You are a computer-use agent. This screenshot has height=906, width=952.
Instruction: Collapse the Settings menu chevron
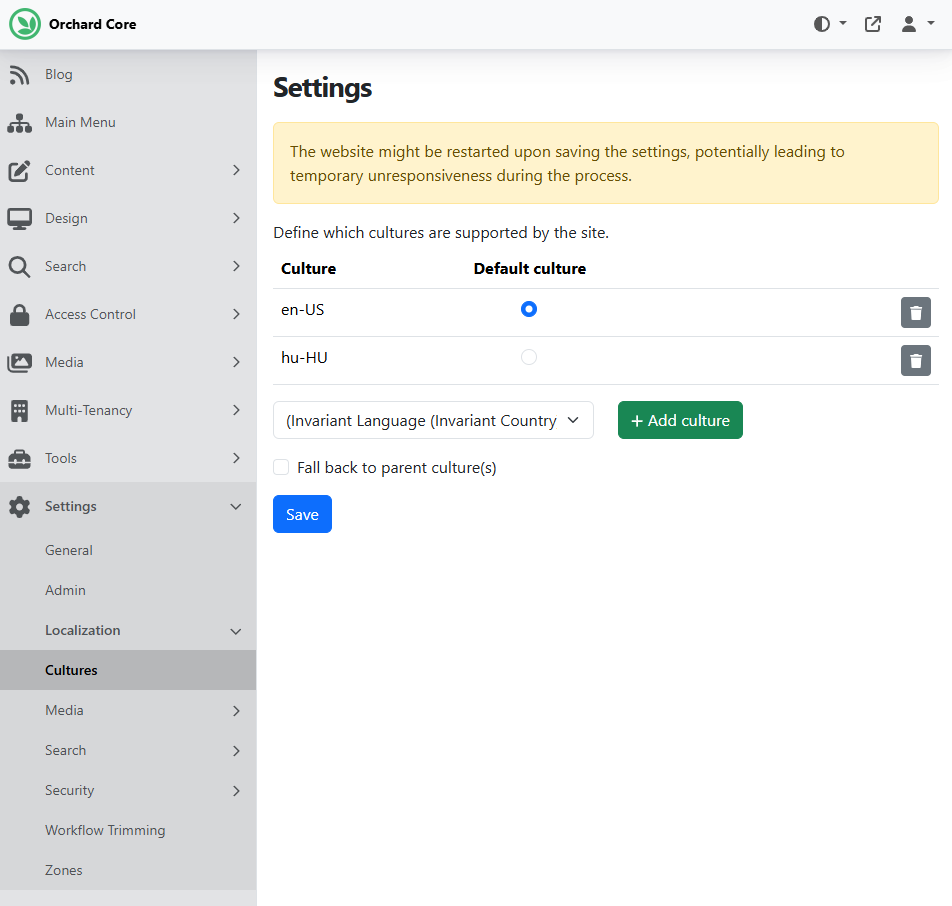point(236,506)
